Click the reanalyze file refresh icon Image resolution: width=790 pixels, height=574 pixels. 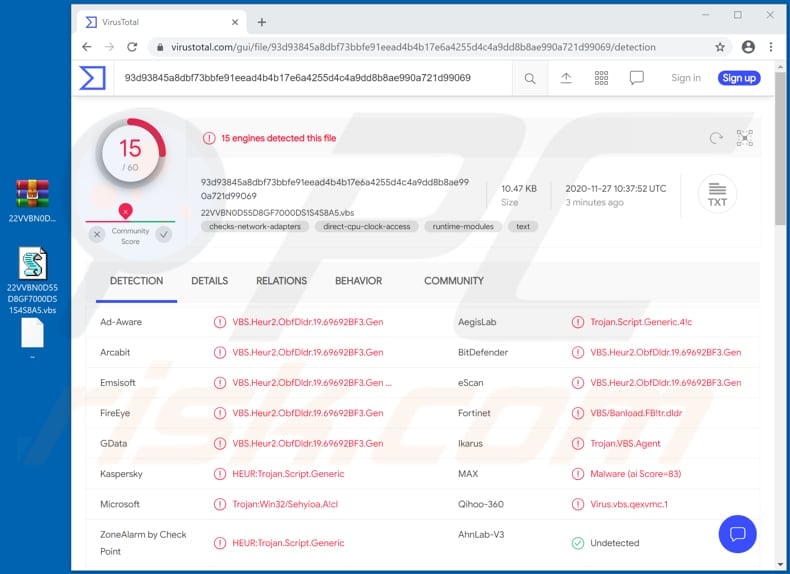tap(716, 138)
